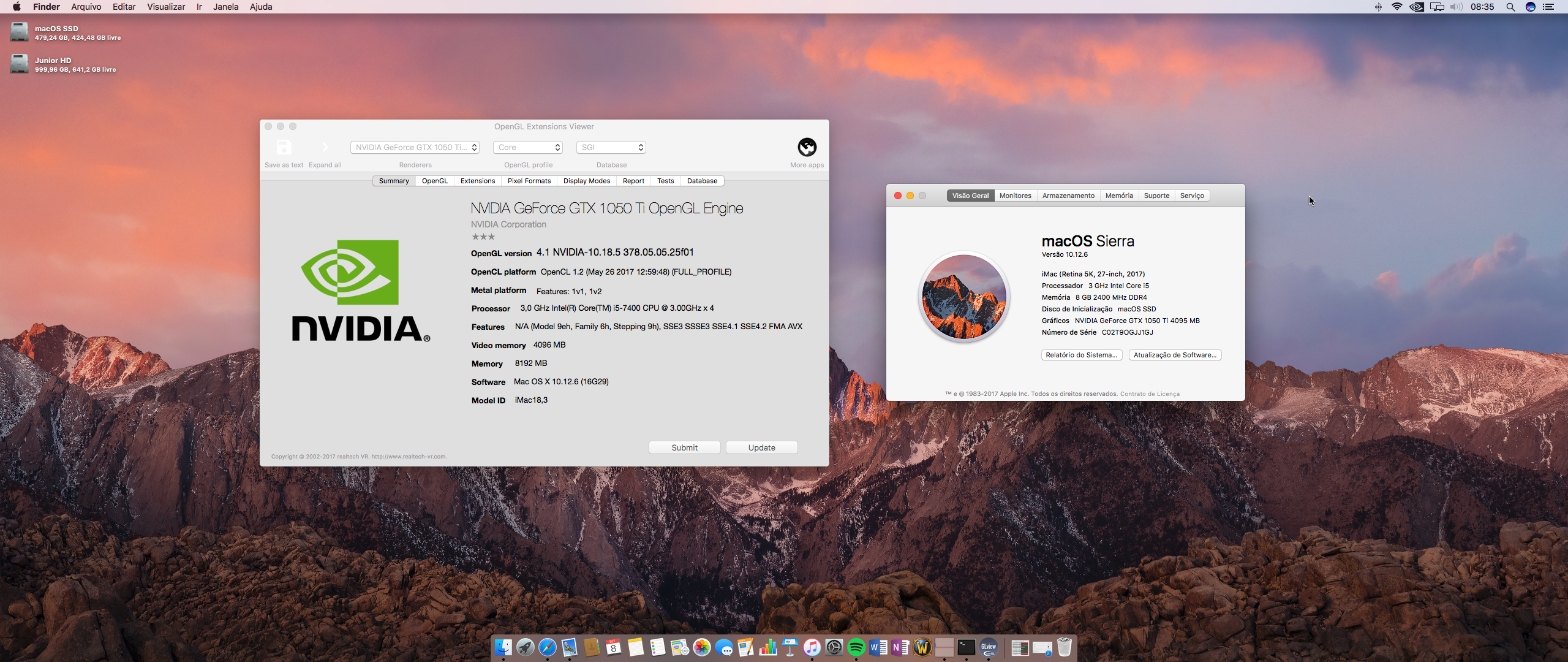
Task: Open the Renderers dropdown NVIDIA GeForce GTX 1050 Ti
Action: pos(415,147)
